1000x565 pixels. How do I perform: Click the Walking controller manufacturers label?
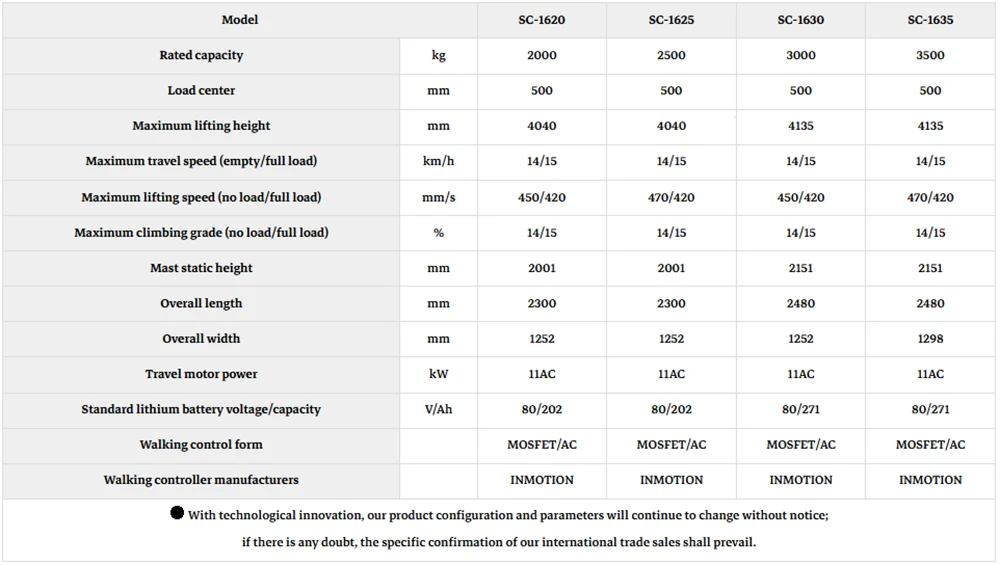201,480
